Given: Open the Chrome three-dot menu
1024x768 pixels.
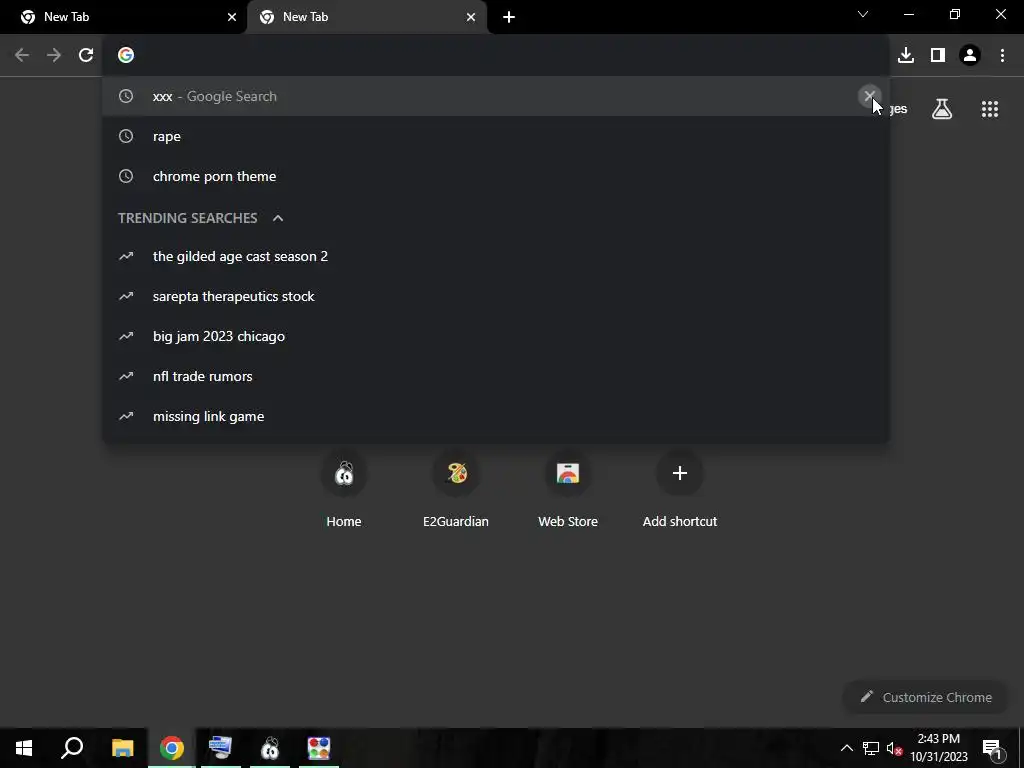Looking at the screenshot, I should (x=1002, y=56).
